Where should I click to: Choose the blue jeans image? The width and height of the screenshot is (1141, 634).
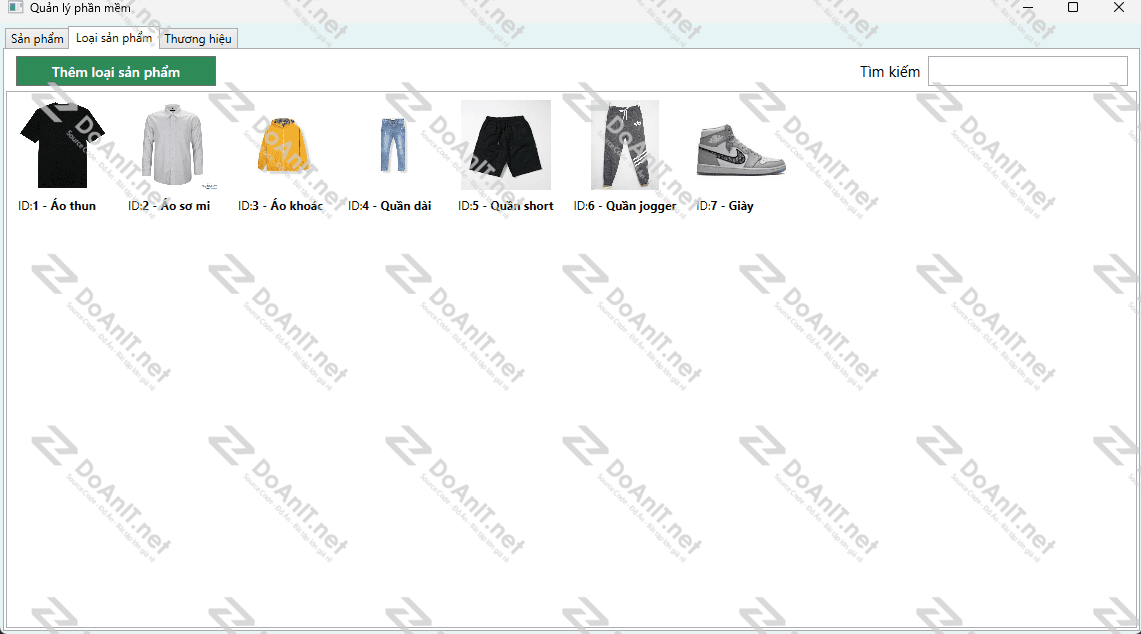394,145
